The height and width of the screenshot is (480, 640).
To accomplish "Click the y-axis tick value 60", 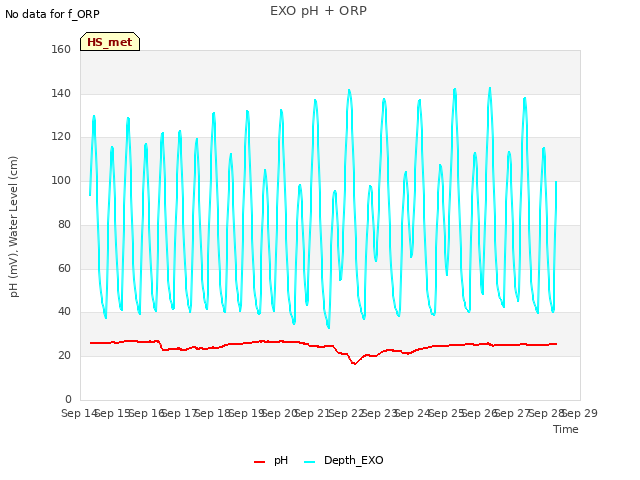I will (x=64, y=269).
